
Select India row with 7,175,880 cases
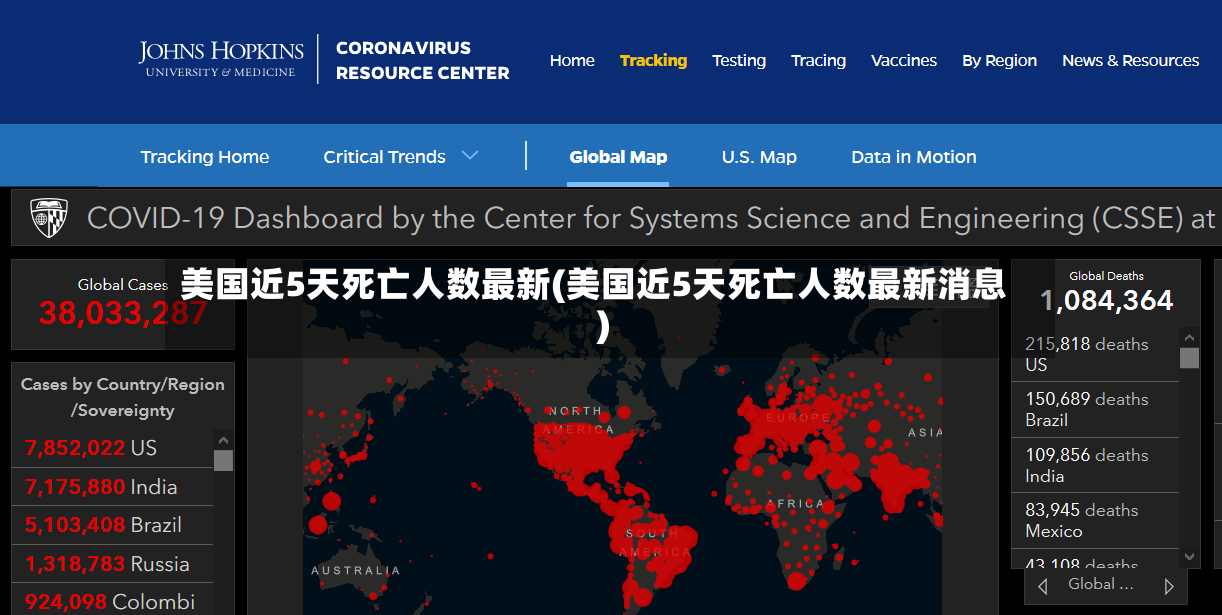tap(112, 487)
